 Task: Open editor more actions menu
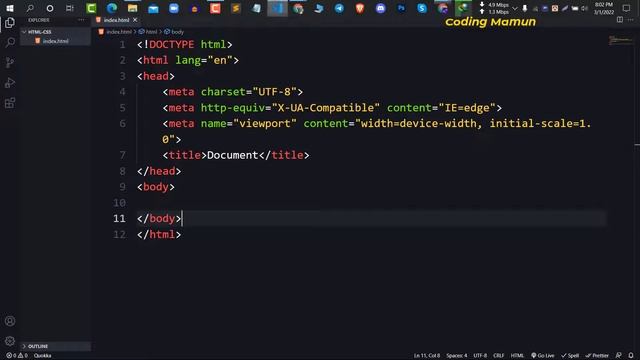pyautogui.click(x=631, y=20)
